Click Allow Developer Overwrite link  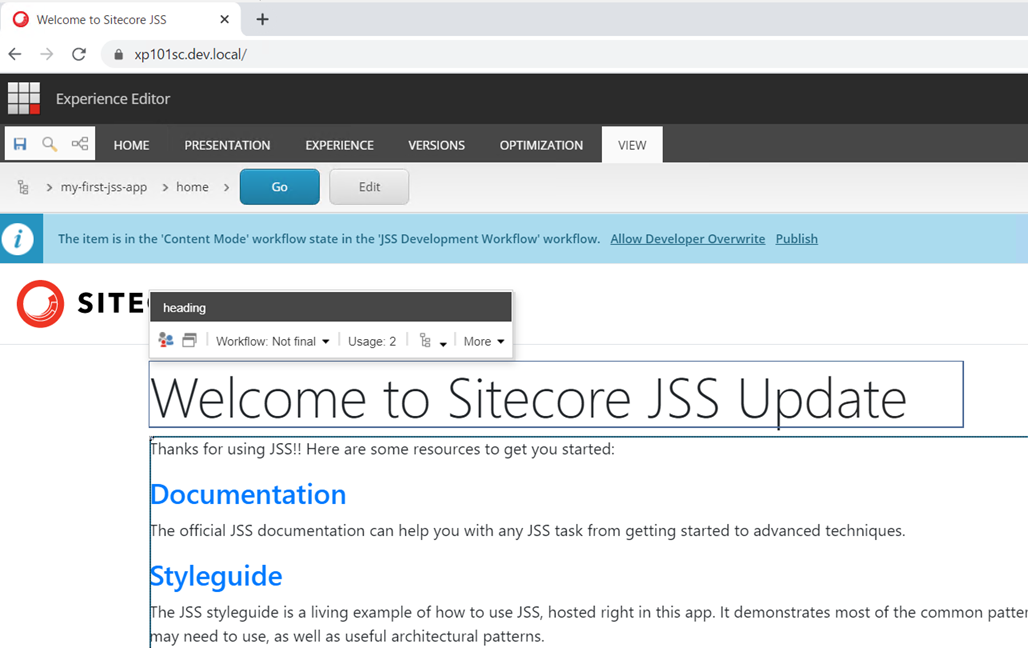point(688,239)
